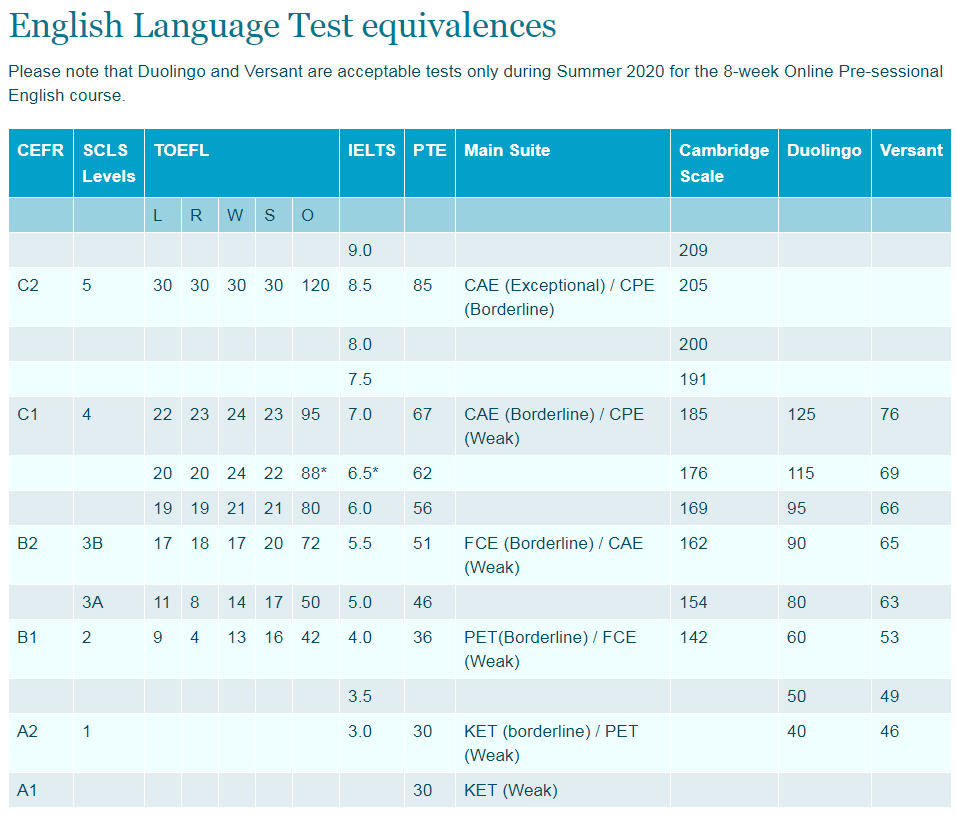Viewport: 957px width, 817px height.
Task: Click 'FCE (Borderline) / CAE (Weak)' cell
Action: pyautogui.click(x=563, y=555)
